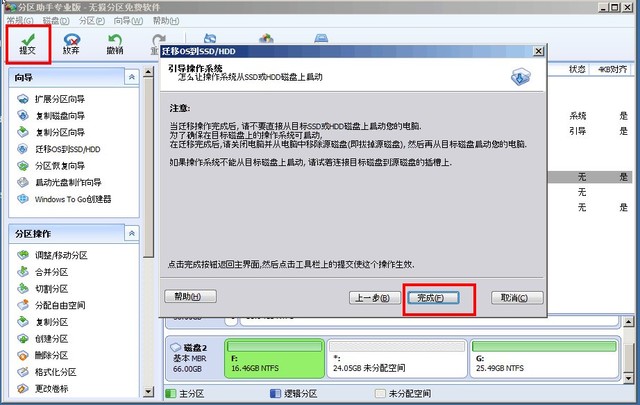The height and width of the screenshot is (405, 640).
Task: Select 合并分区 operation
Action: coord(51,272)
